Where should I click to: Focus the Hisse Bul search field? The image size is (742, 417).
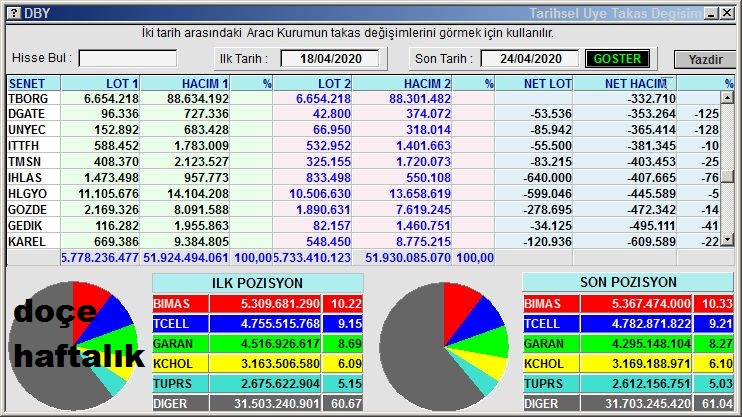(128, 58)
